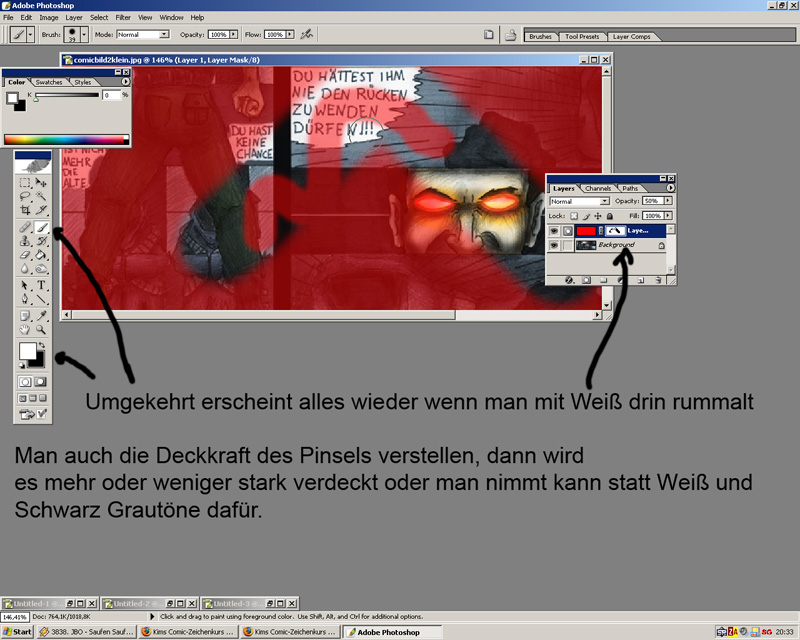Toggle lock transparent pixels in Layers panel
800x640 pixels.
point(573,215)
